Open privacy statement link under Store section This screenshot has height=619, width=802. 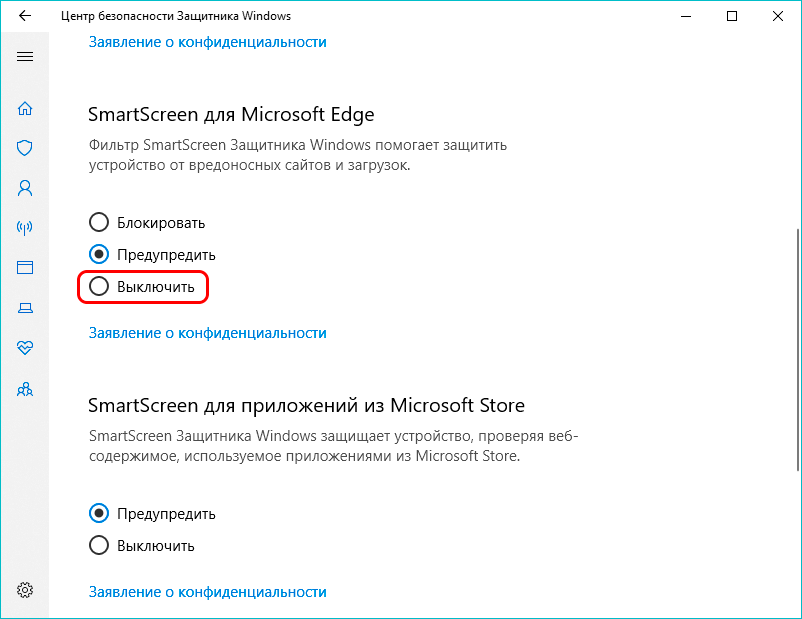point(207,592)
